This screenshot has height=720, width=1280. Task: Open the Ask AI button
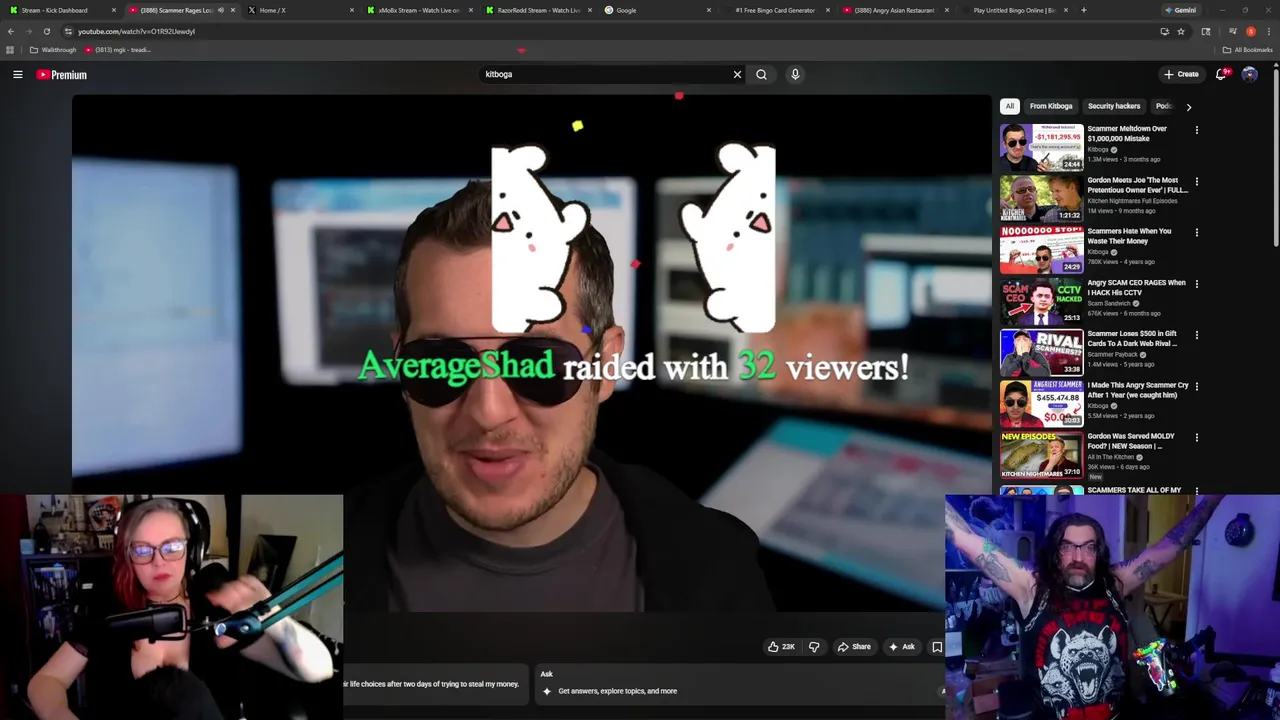901,647
